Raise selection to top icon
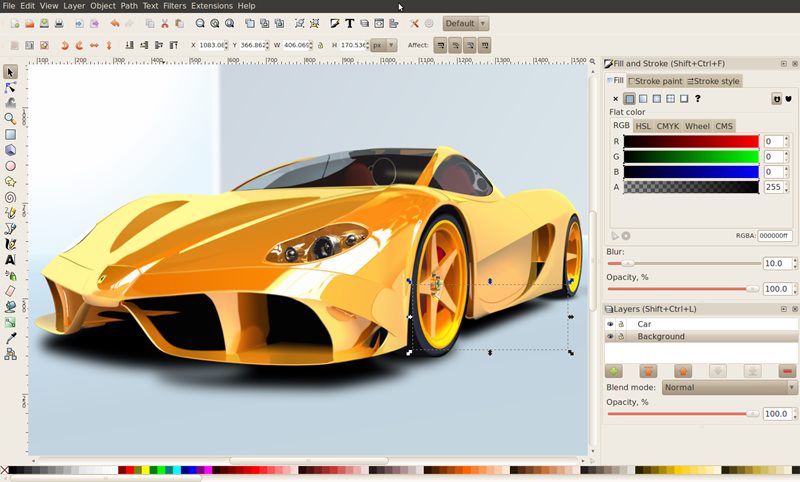Viewport: 800px width, 482px height. point(174,45)
